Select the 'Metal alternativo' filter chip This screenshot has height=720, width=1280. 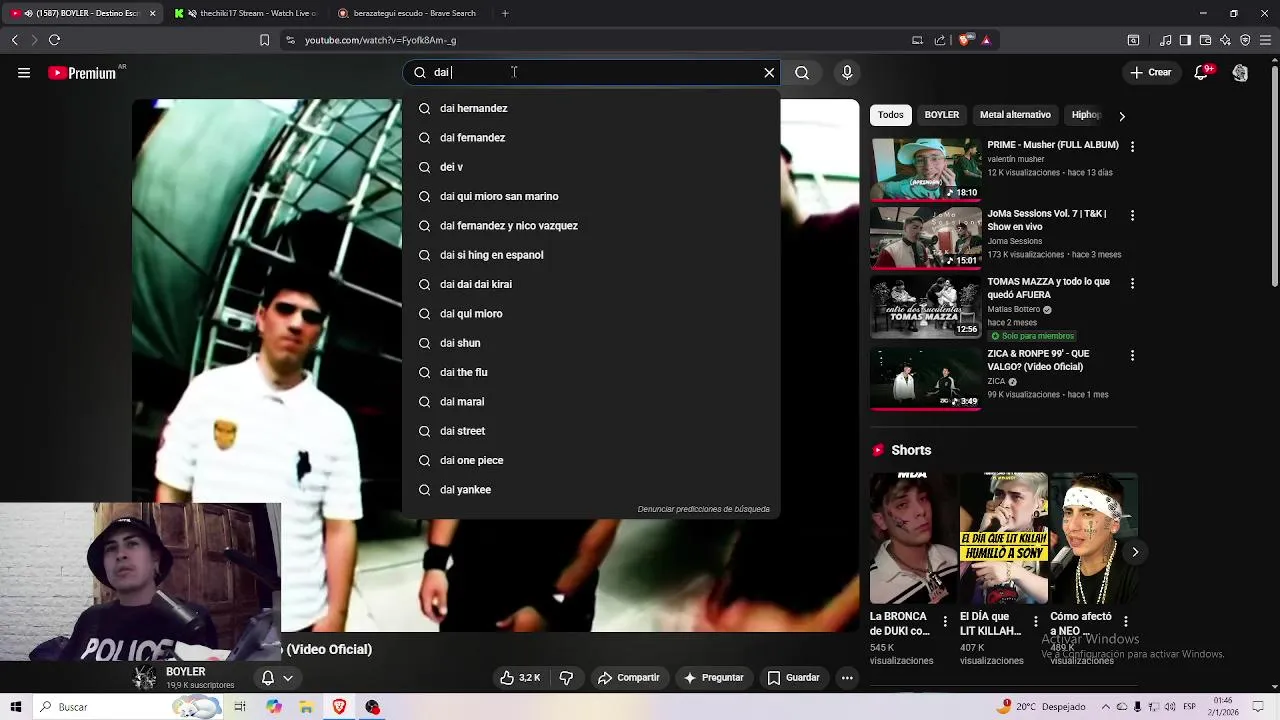coord(1015,115)
